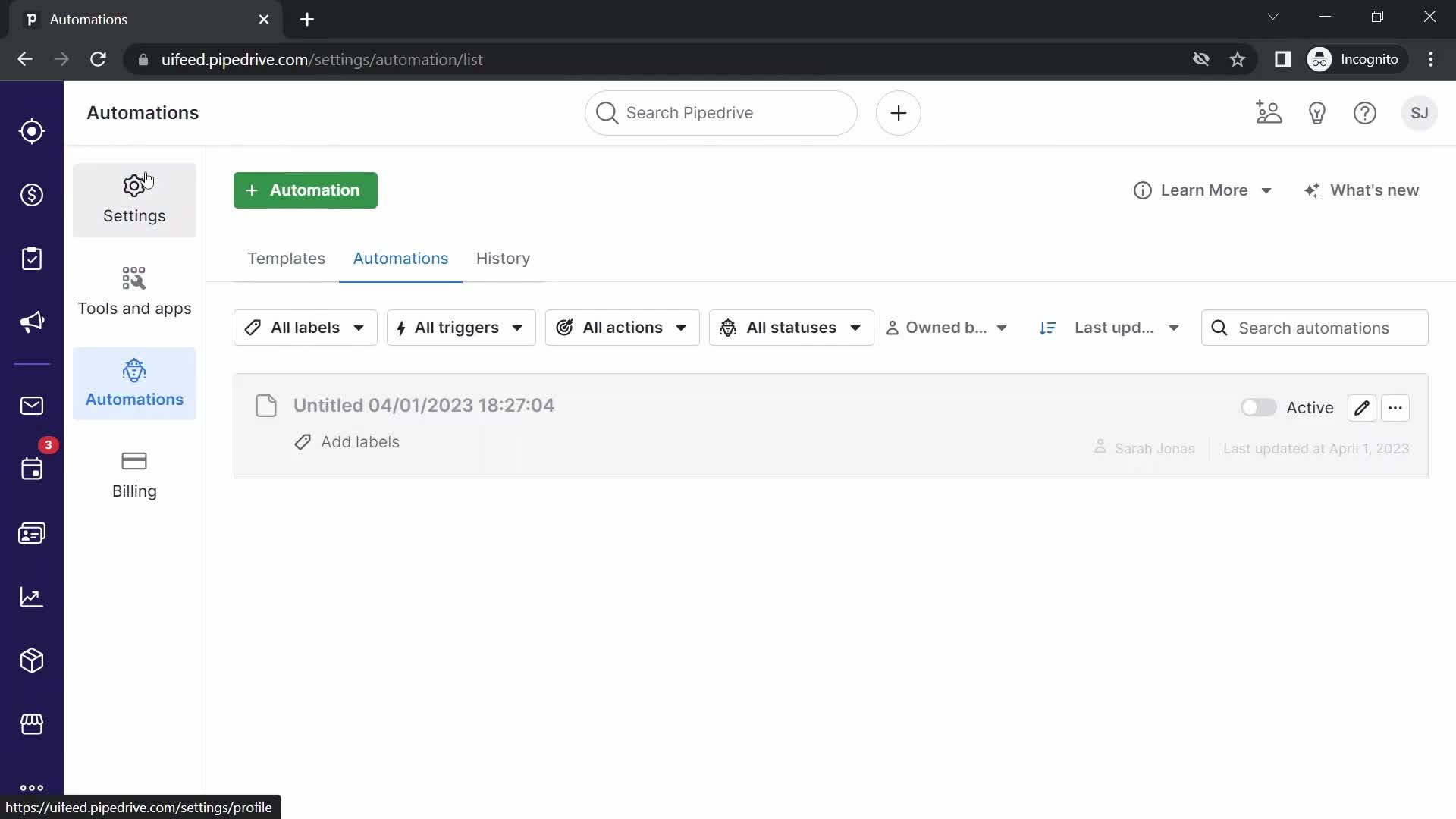Viewport: 1456px width, 819px height.
Task: Select the Automations tab
Action: [x=400, y=259]
